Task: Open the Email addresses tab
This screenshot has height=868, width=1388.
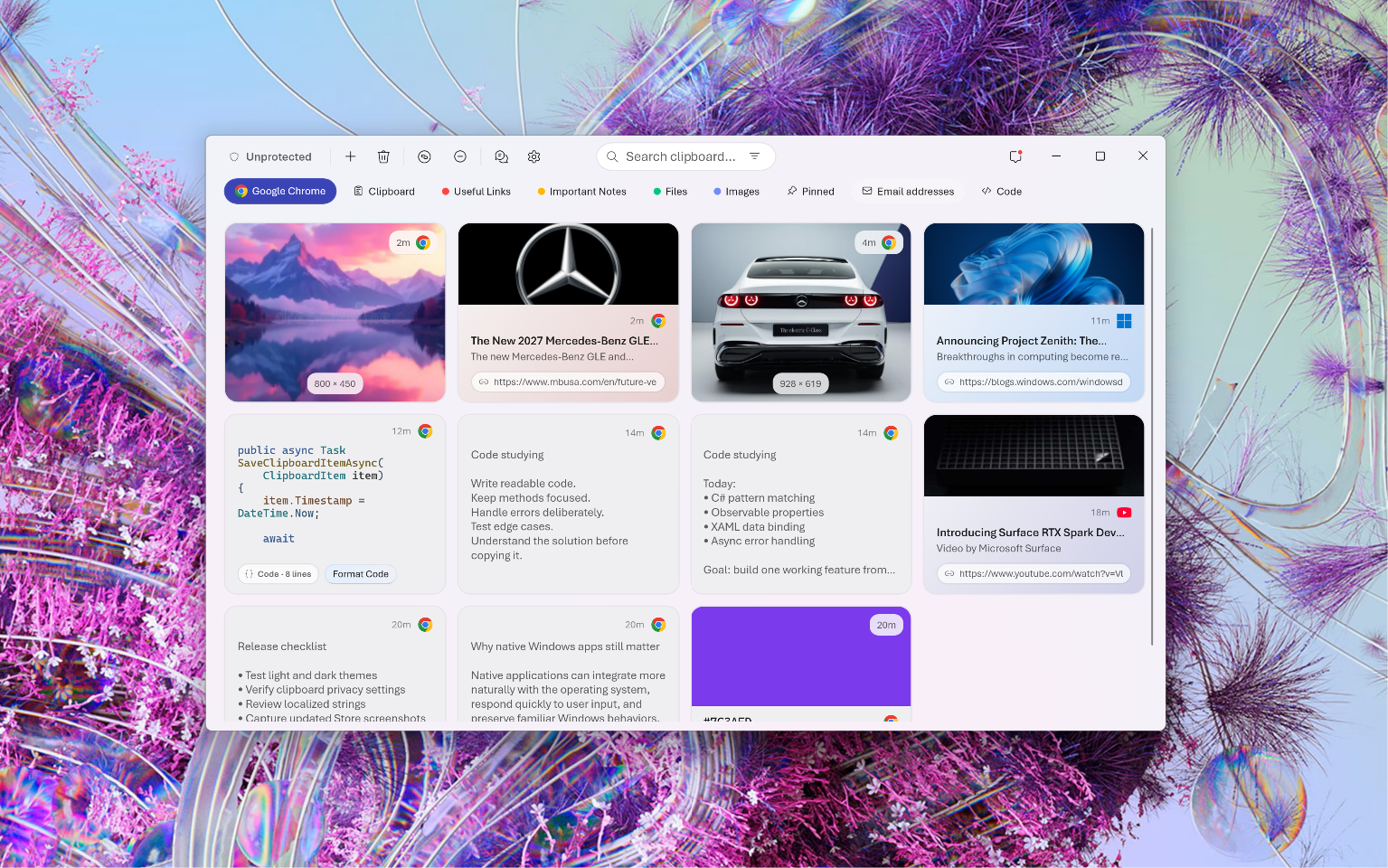Action: pyautogui.click(x=908, y=191)
